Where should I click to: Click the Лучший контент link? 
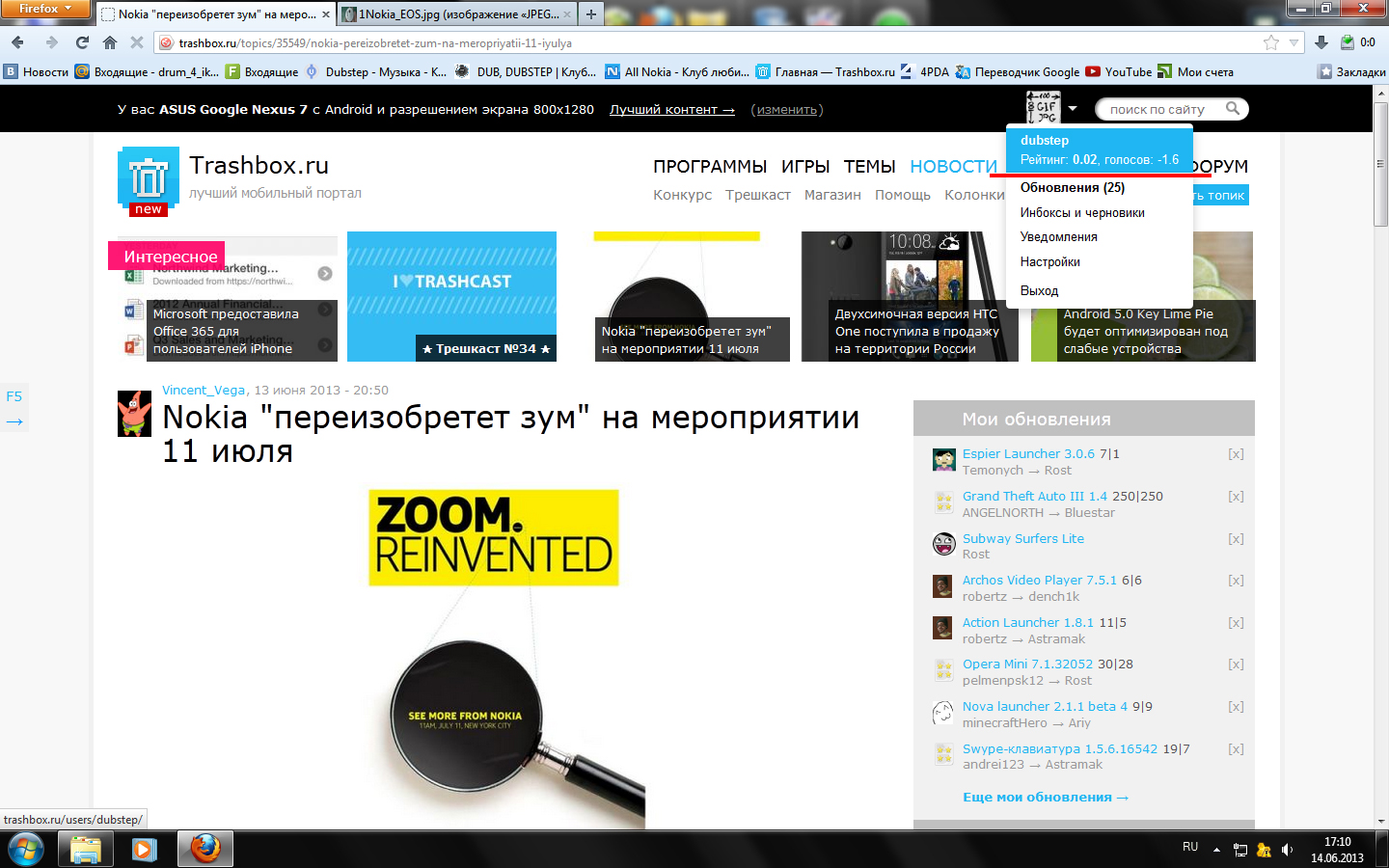[x=672, y=109]
